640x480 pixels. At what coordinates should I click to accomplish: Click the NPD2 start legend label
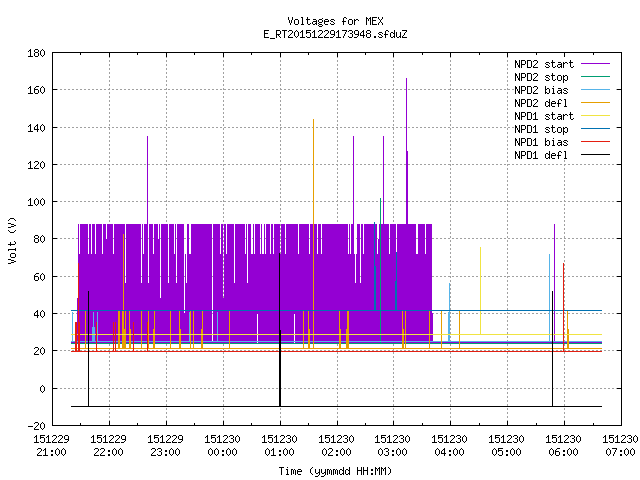pyautogui.click(x=544, y=64)
